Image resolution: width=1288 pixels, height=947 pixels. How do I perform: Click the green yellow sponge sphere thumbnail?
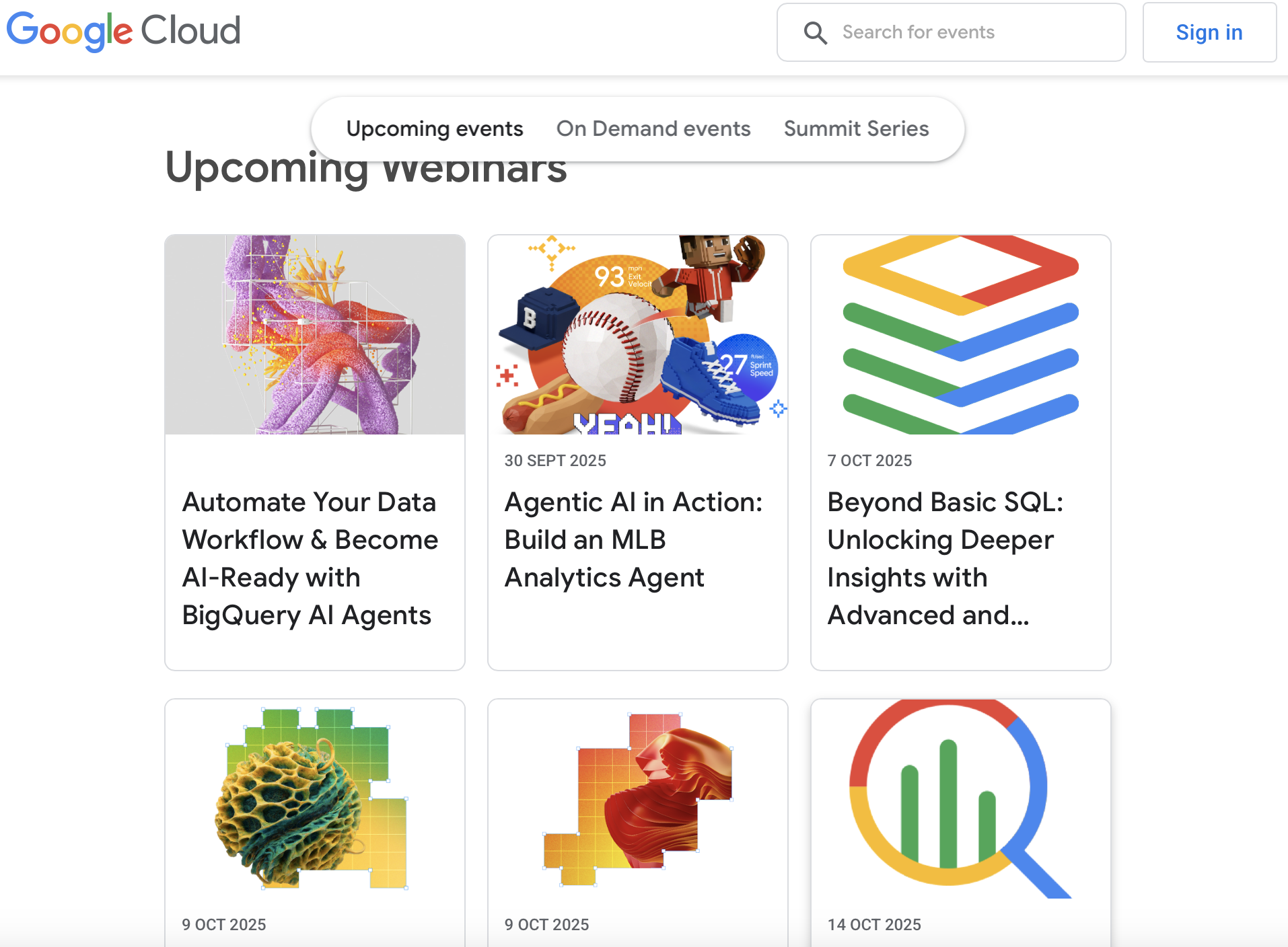[315, 798]
